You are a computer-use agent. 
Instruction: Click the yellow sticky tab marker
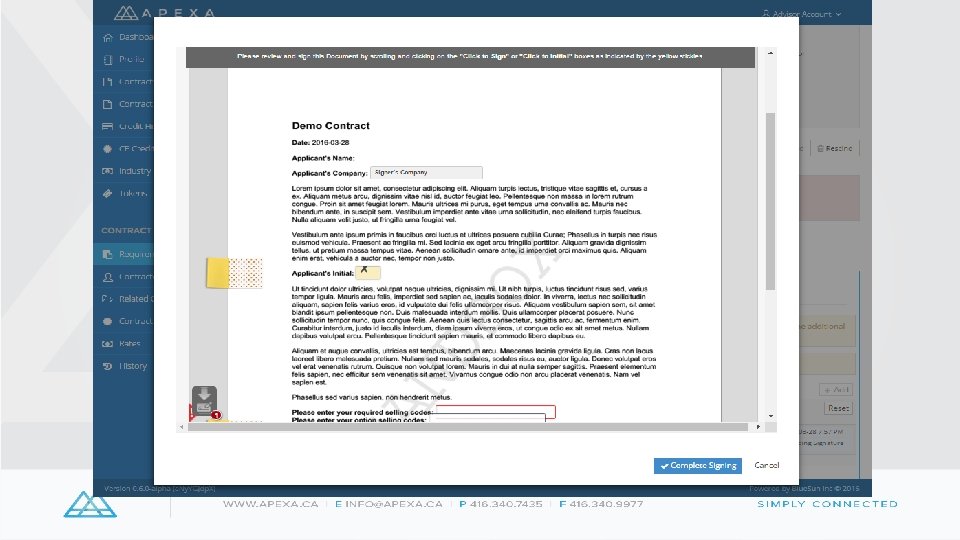point(218,273)
